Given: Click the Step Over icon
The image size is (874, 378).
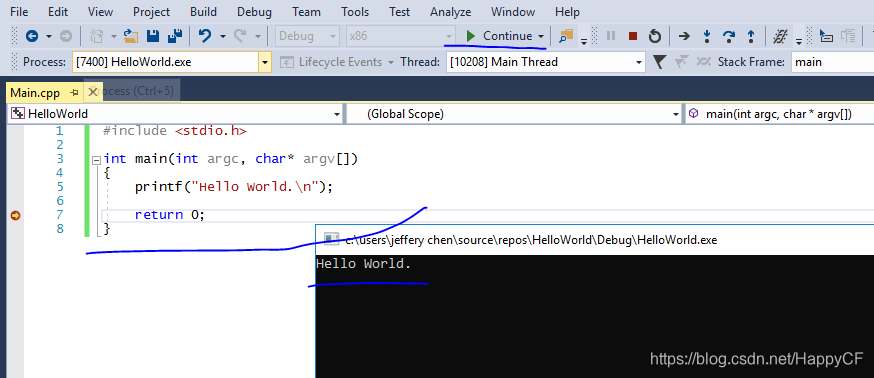Looking at the screenshot, I should coord(729,36).
